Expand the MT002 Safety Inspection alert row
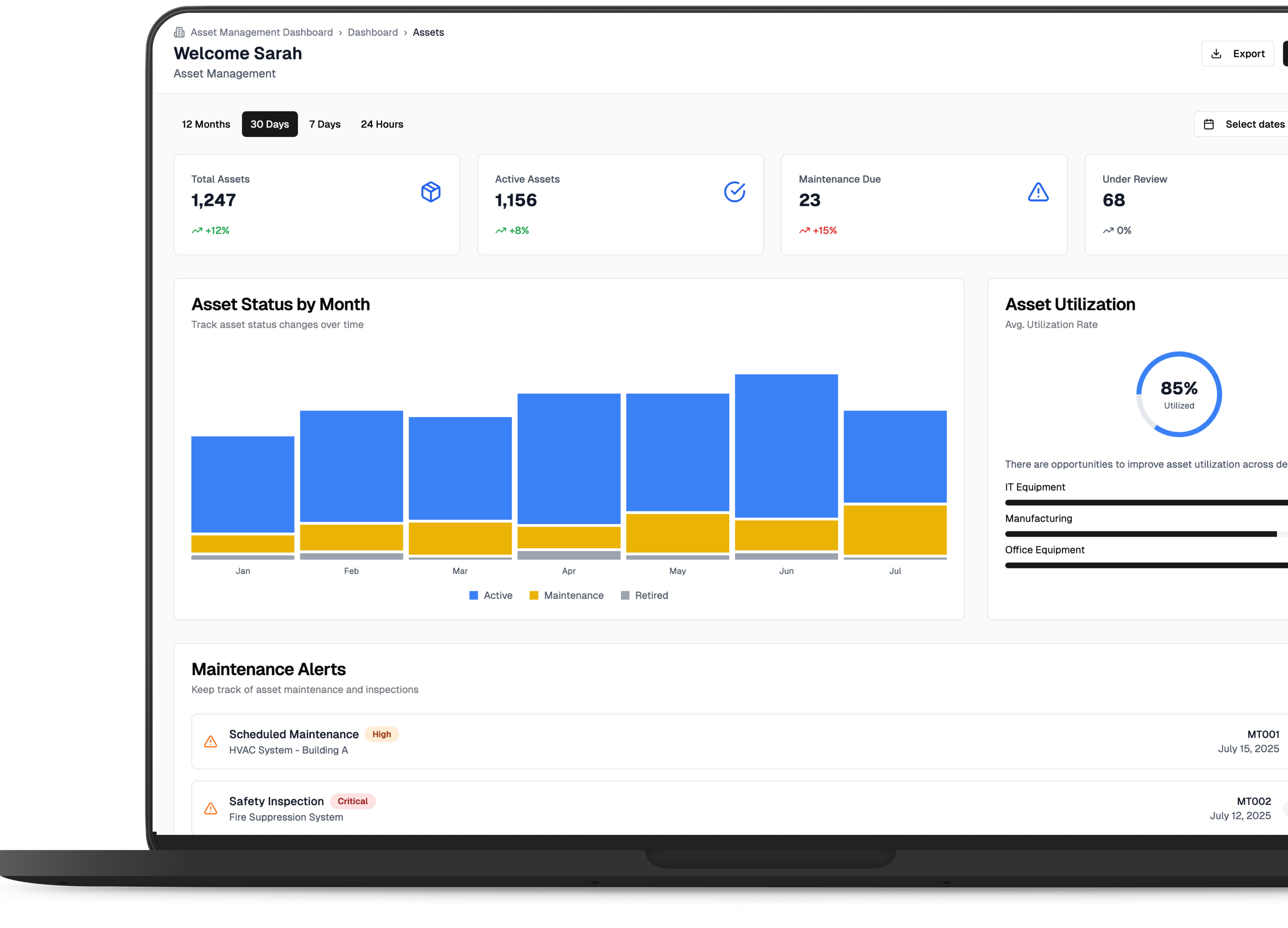The width and height of the screenshot is (1288, 928). (x=681, y=808)
